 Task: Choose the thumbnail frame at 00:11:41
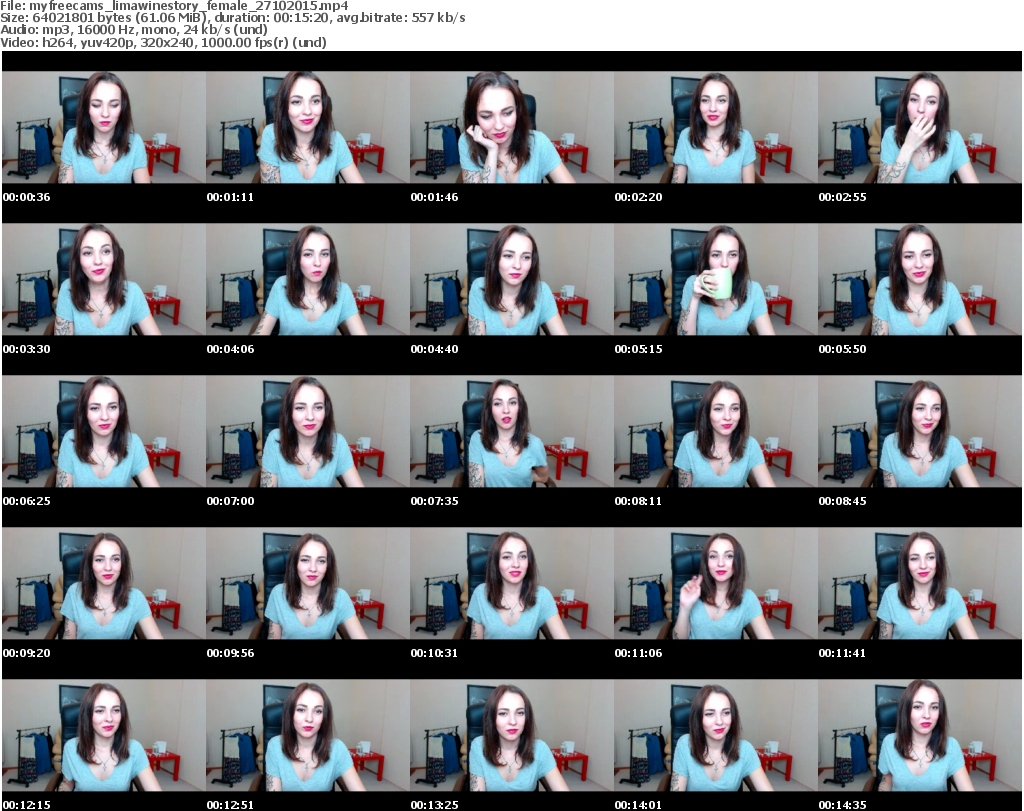click(x=920, y=583)
